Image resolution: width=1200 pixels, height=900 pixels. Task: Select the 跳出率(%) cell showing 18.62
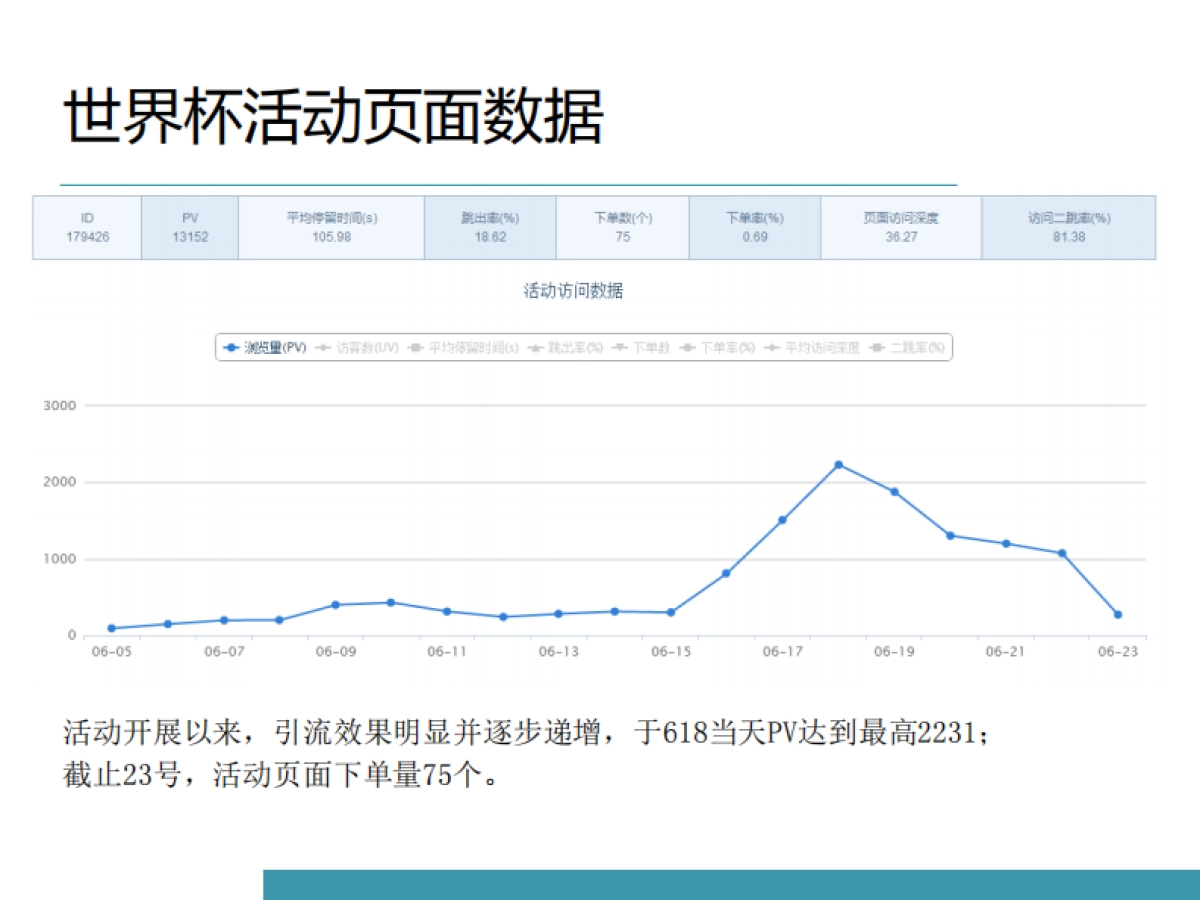click(x=487, y=227)
